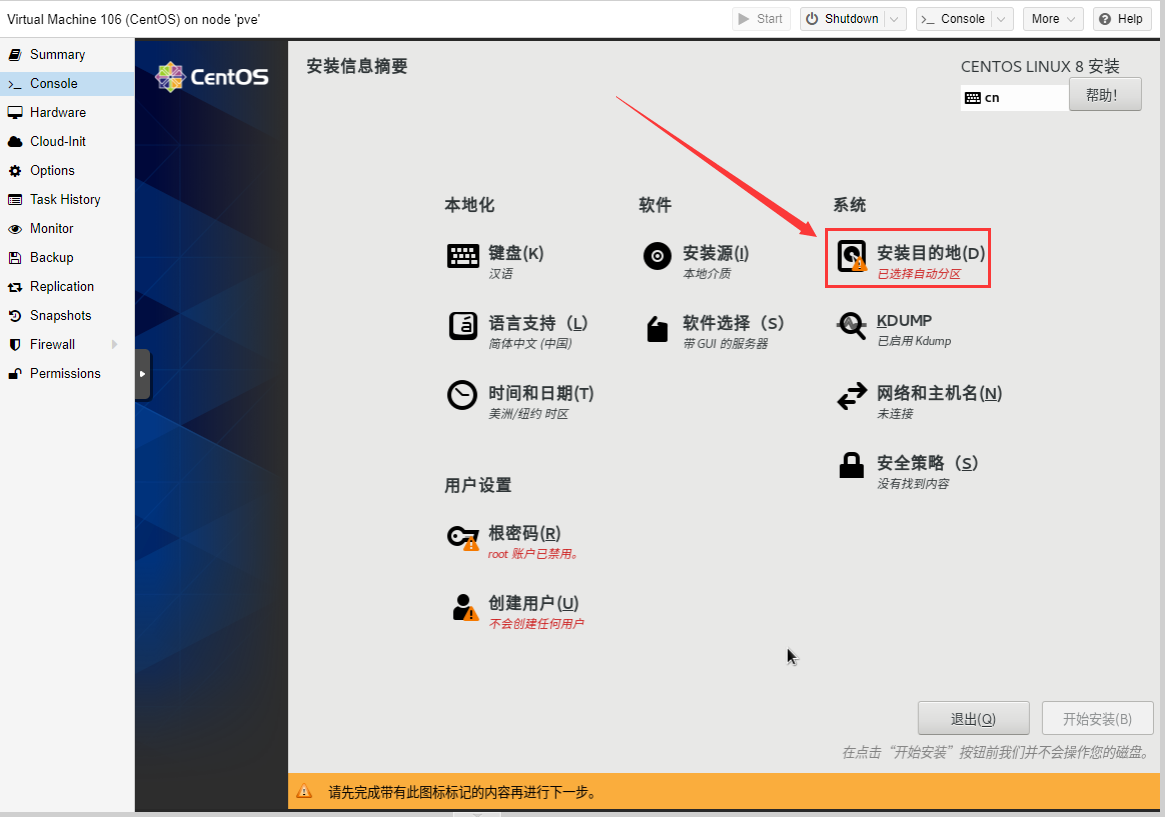Click the Hardware monitor icon
The width and height of the screenshot is (1165, 817).
[x=15, y=112]
